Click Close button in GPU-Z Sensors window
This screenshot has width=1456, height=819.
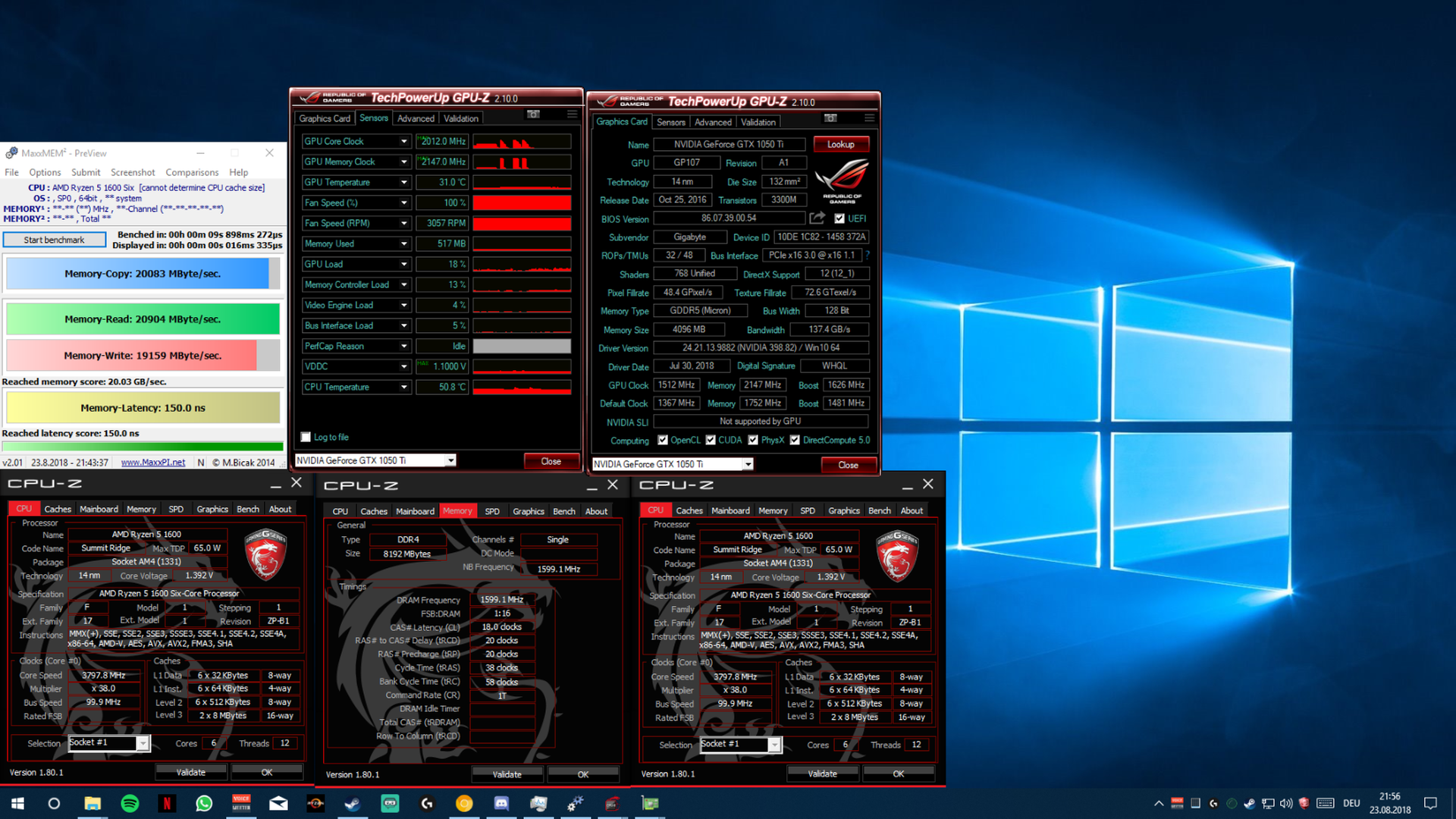[x=551, y=461]
